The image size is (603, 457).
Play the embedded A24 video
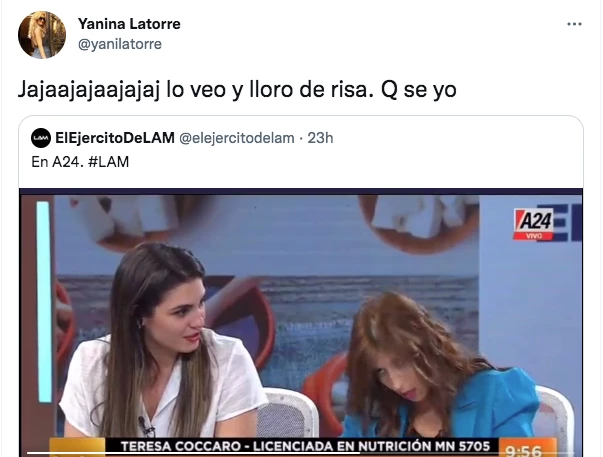click(301, 322)
